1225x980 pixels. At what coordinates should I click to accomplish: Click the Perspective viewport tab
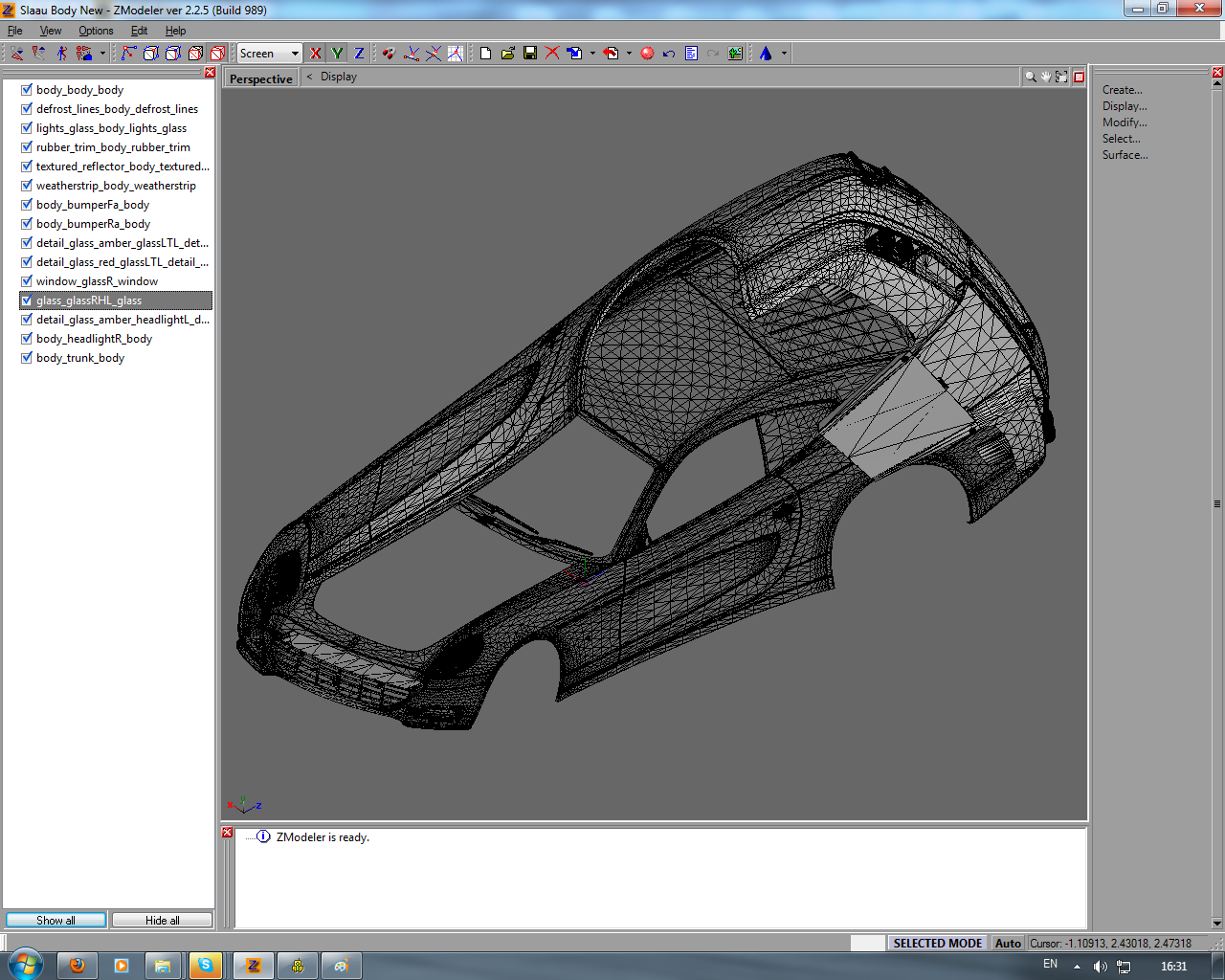[x=260, y=78]
